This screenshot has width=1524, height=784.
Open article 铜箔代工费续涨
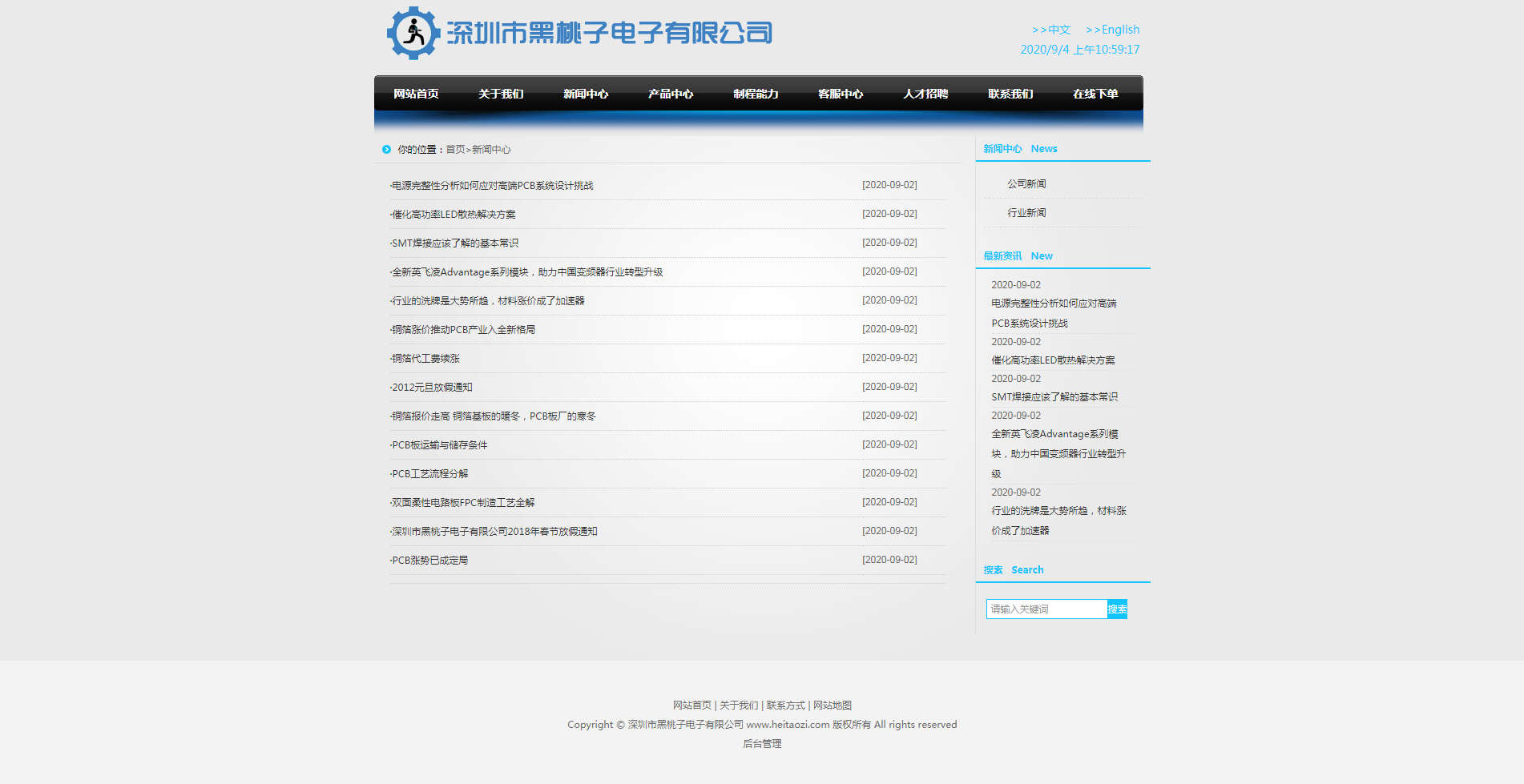click(425, 359)
